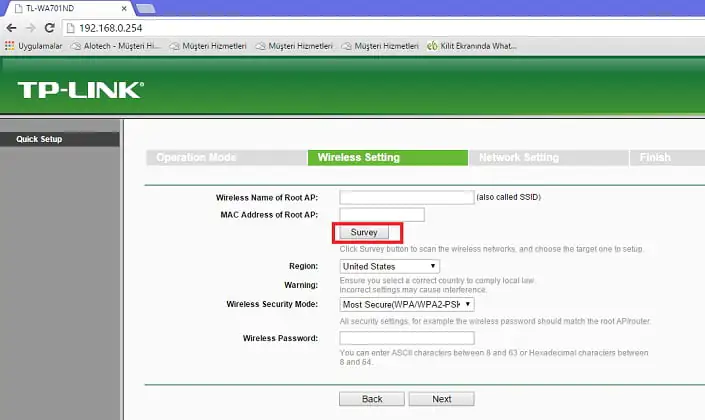This screenshot has height=420, width=705.
Task: Go to the Operation Mode step tab
Action: pos(227,157)
